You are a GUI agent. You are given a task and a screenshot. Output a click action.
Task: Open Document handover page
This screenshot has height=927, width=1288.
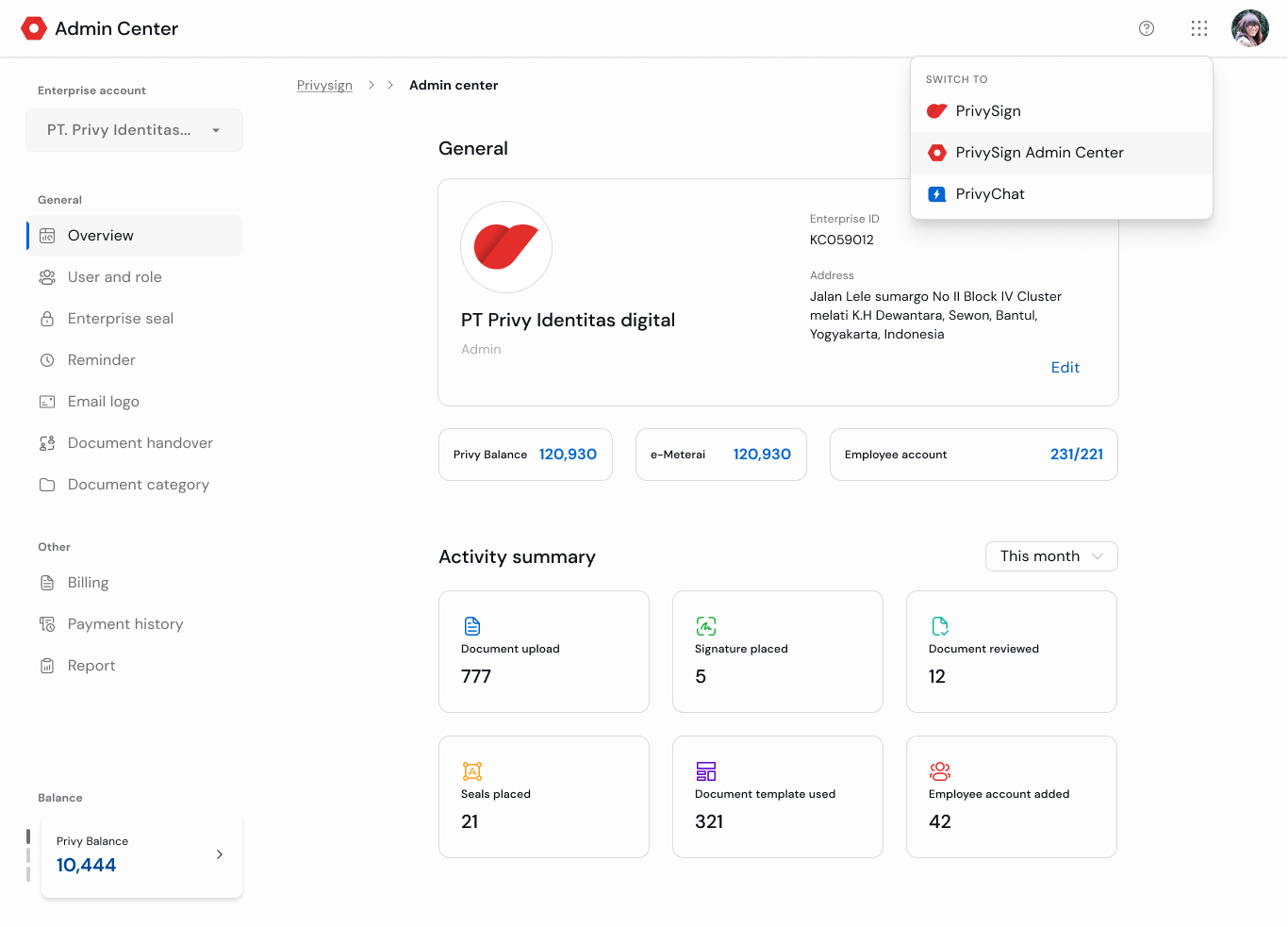click(x=134, y=443)
